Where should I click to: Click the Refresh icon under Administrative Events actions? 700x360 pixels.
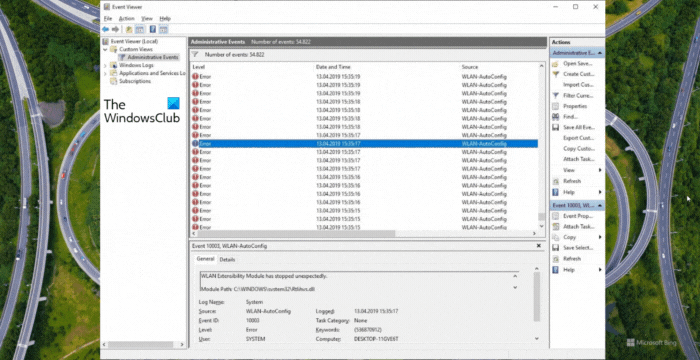[555, 181]
